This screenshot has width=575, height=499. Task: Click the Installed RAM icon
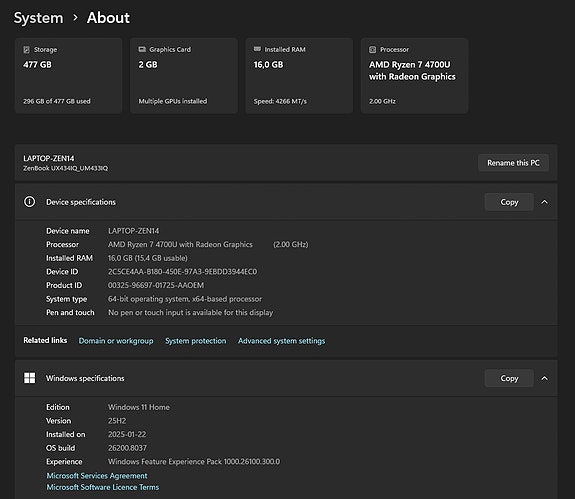coord(257,49)
